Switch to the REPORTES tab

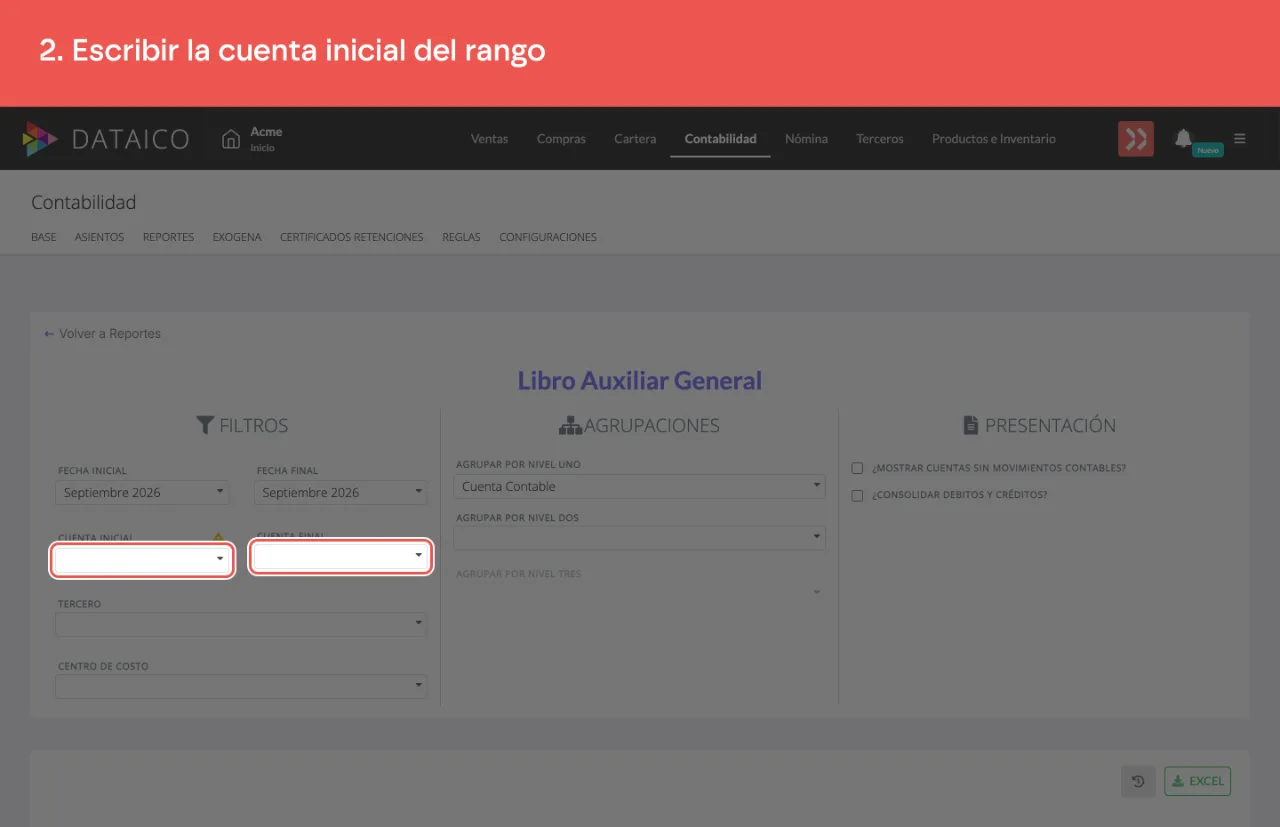point(168,238)
